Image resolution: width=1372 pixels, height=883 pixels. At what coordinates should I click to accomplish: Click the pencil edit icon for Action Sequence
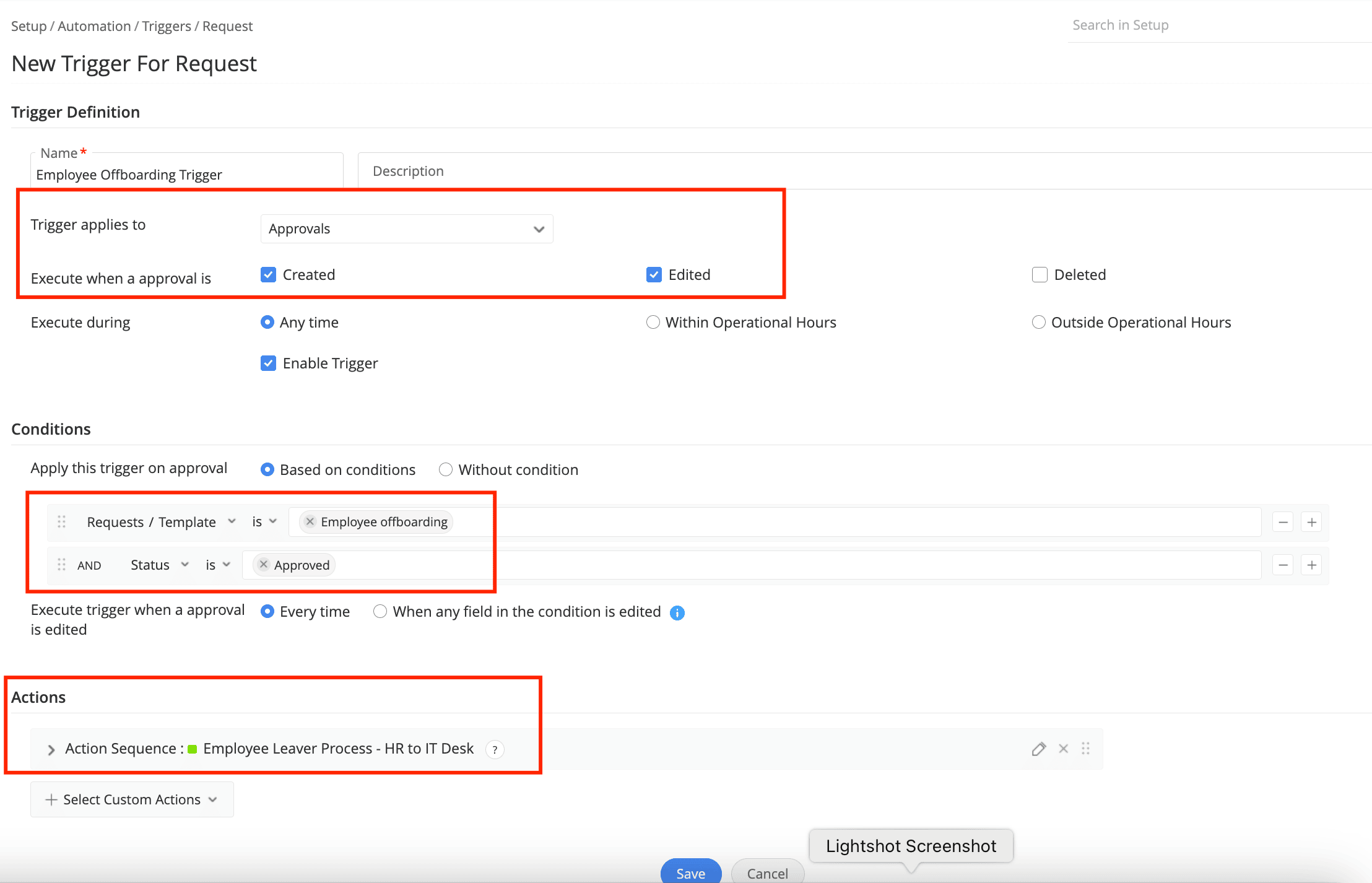(x=1038, y=749)
